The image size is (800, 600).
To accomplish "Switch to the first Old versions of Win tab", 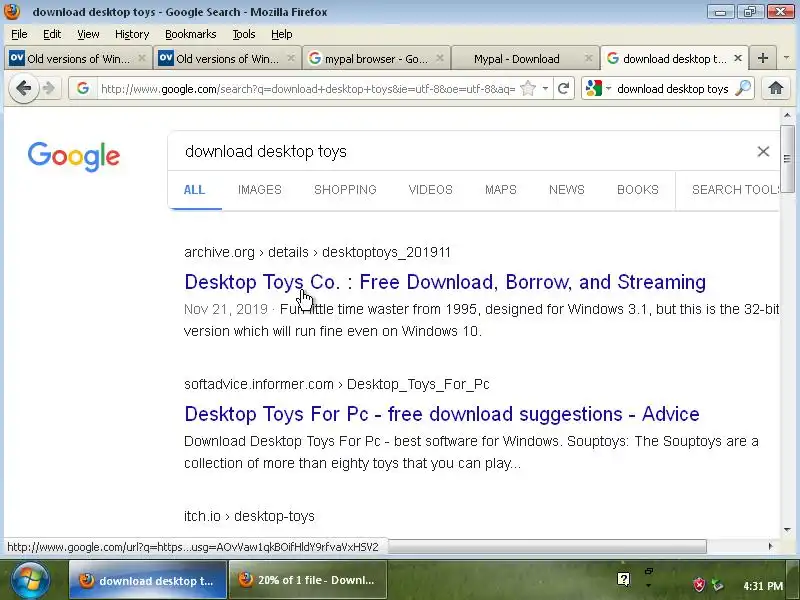I will tap(78, 59).
